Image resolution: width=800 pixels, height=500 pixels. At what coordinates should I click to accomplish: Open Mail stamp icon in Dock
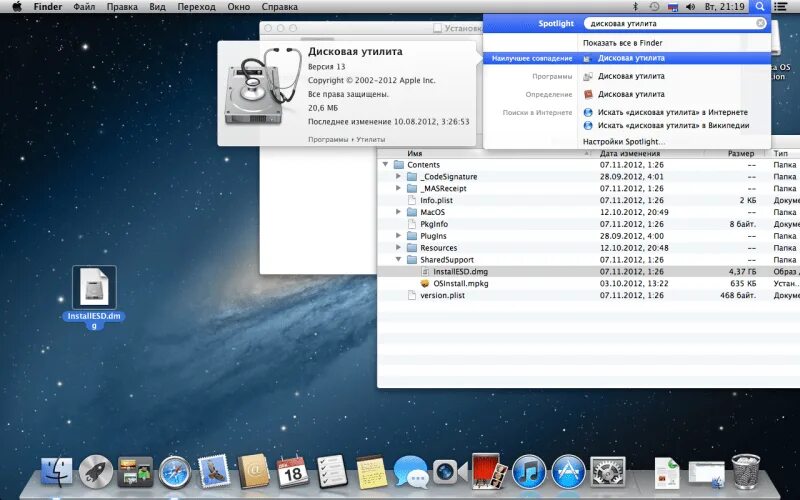[214, 471]
